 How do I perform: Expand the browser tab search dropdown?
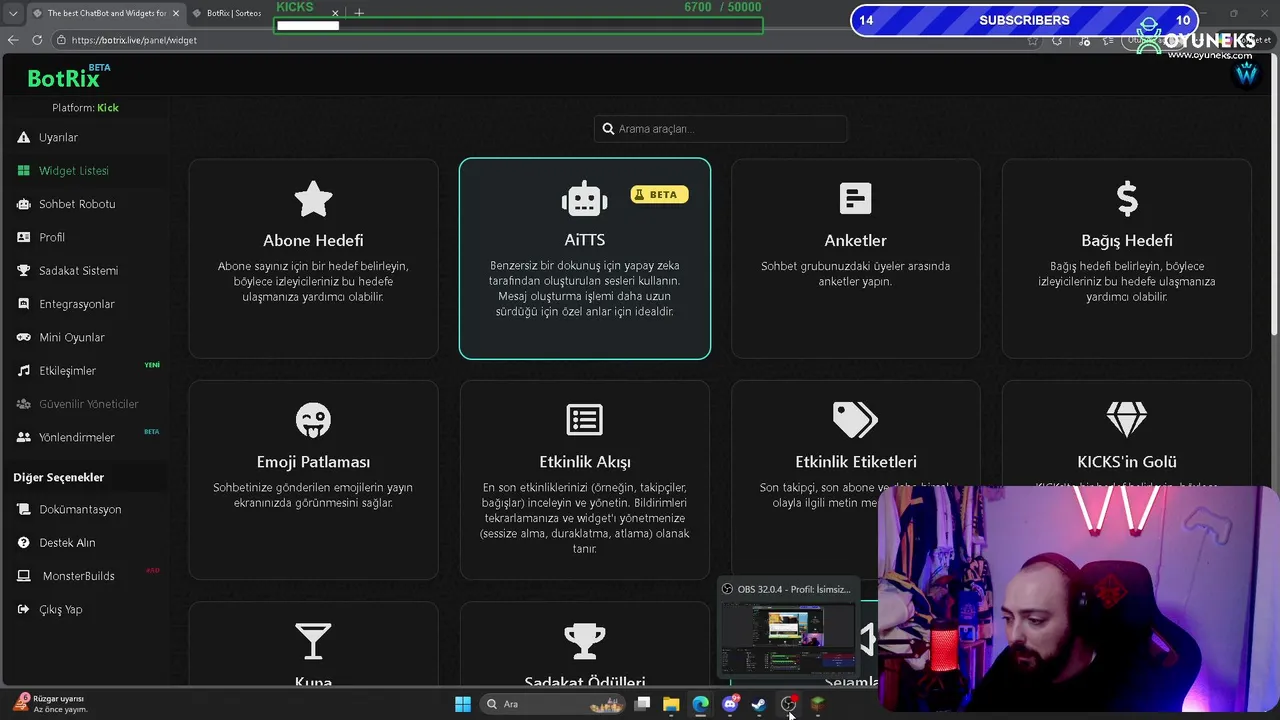[x=12, y=13]
